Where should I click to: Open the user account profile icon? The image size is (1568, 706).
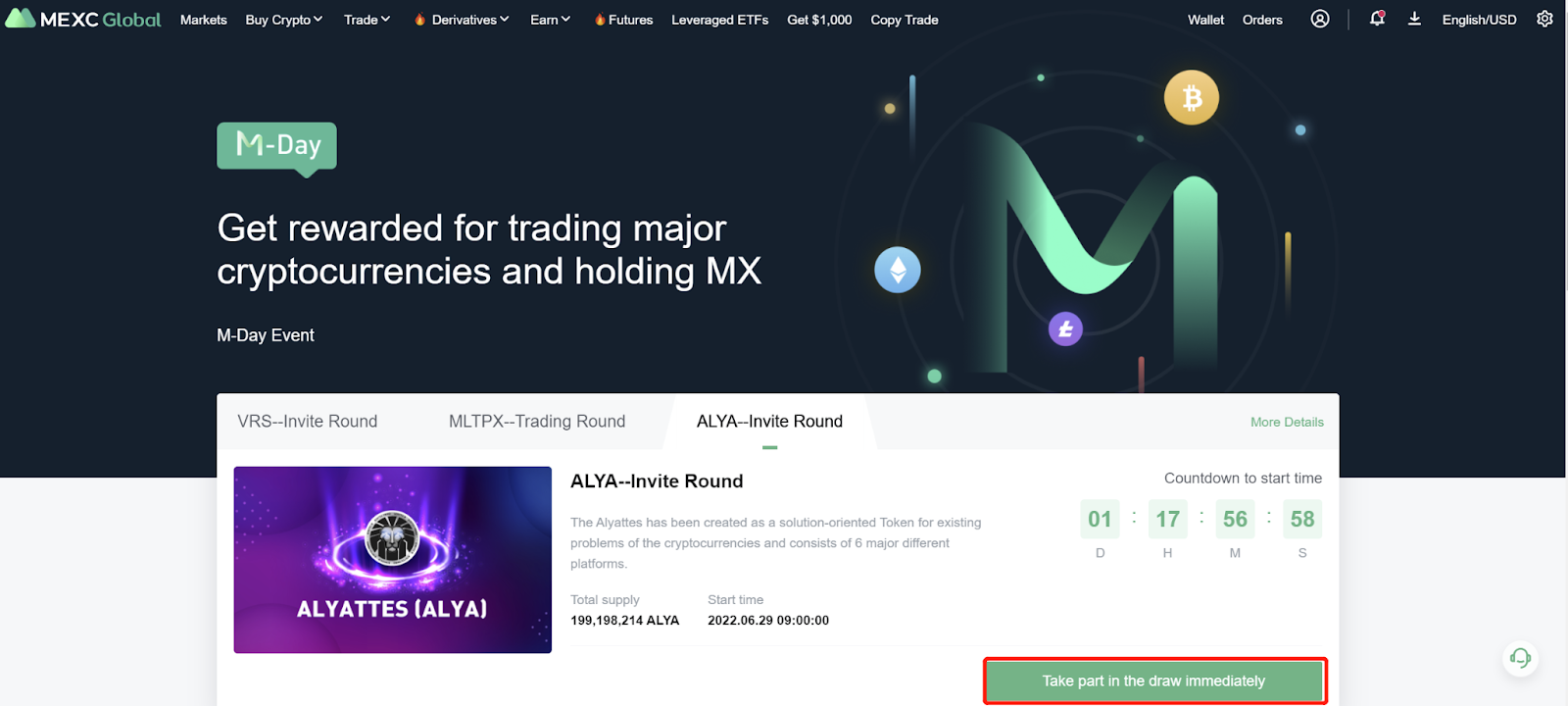click(1320, 19)
